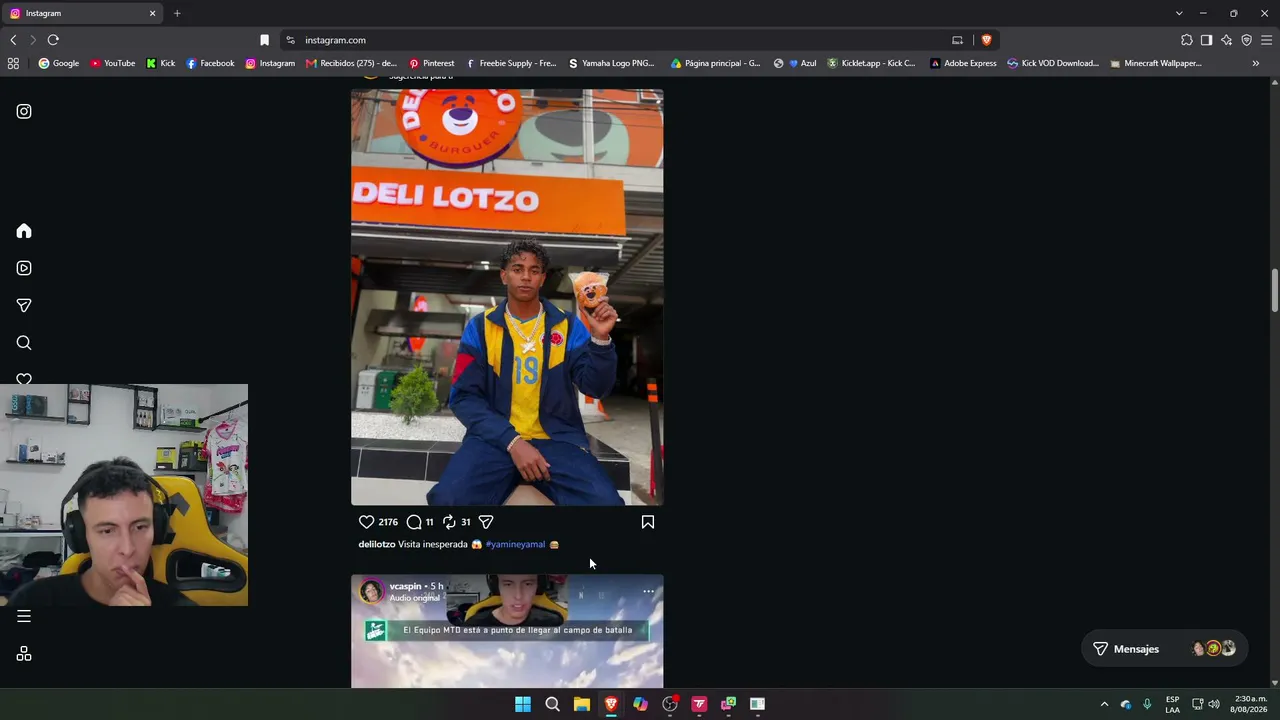
Task: Open the Freebie Supply bookmark
Action: (511, 63)
